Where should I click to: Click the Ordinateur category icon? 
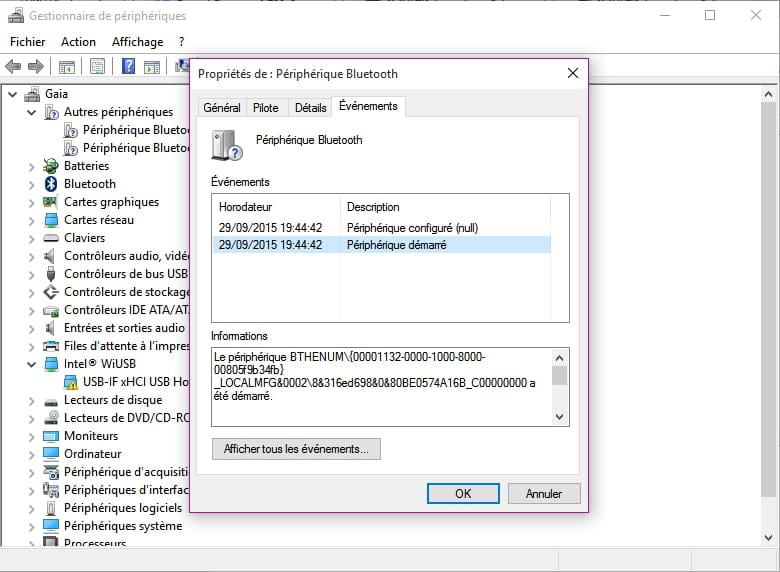point(51,454)
